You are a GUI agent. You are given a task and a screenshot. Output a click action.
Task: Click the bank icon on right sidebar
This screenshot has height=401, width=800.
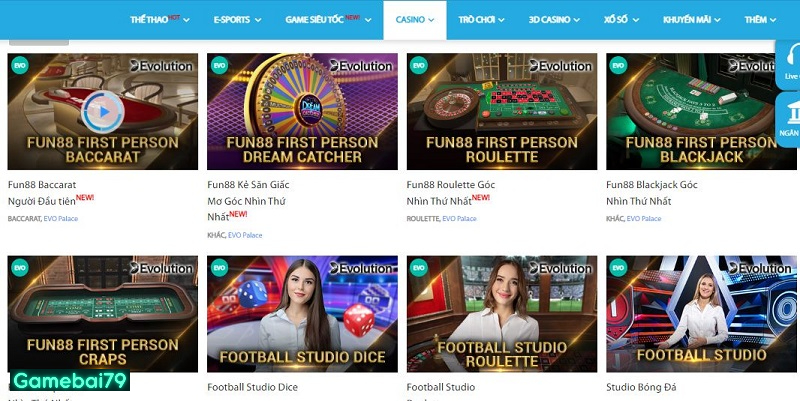click(x=792, y=112)
